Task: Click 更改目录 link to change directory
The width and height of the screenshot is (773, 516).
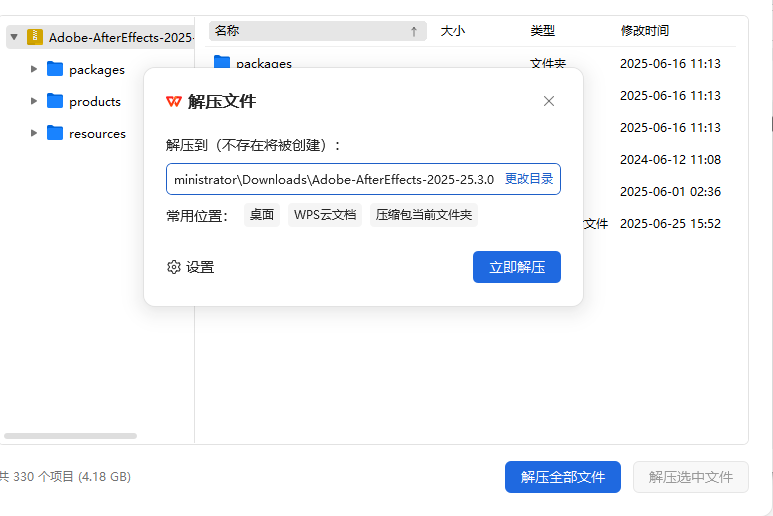Action: [529, 179]
